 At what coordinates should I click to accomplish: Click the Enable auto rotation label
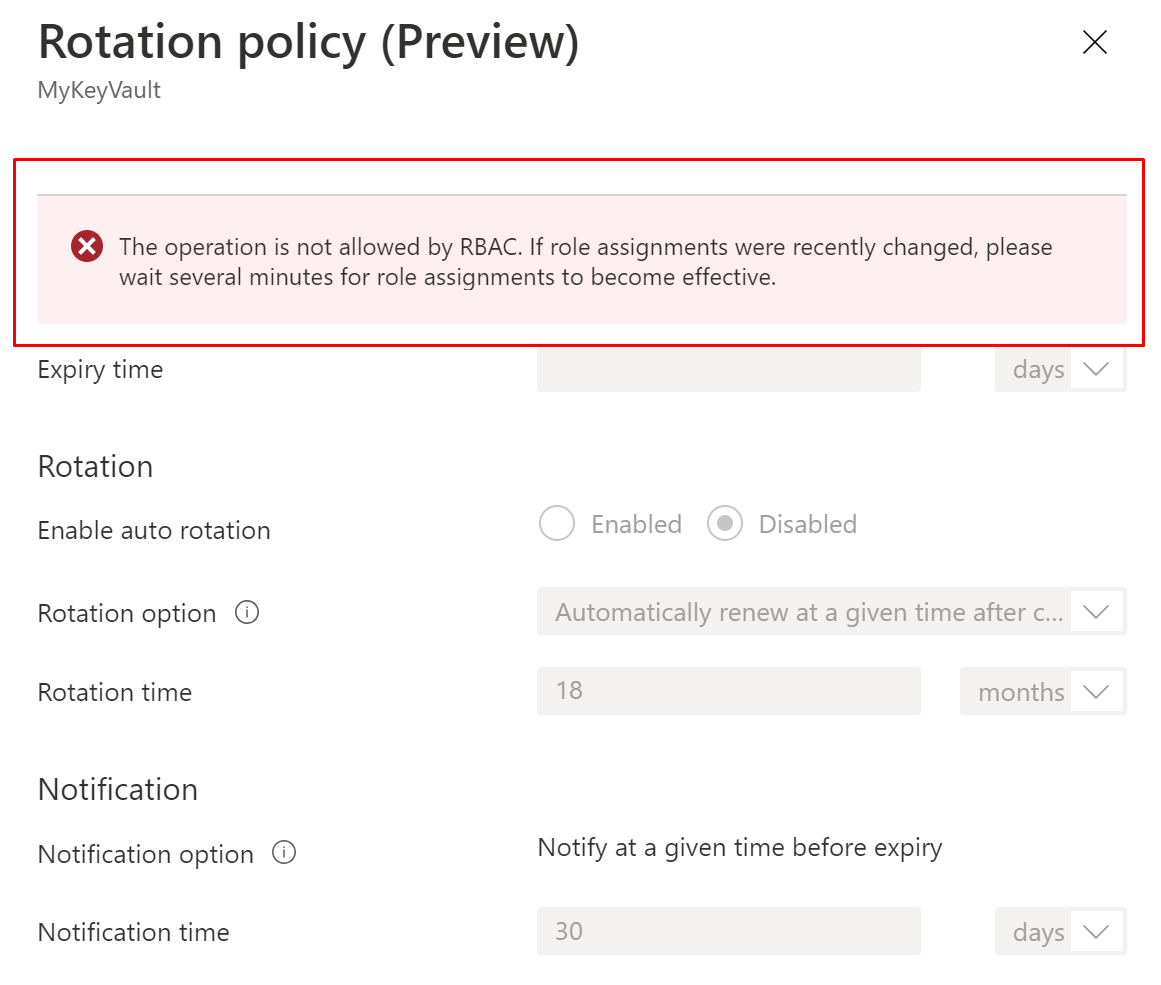(154, 530)
